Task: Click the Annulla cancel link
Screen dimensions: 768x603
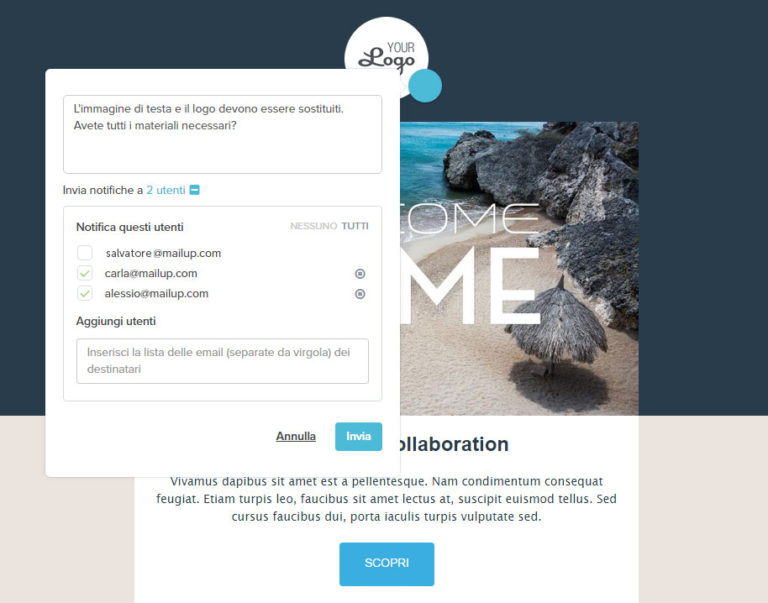Action: (296, 436)
